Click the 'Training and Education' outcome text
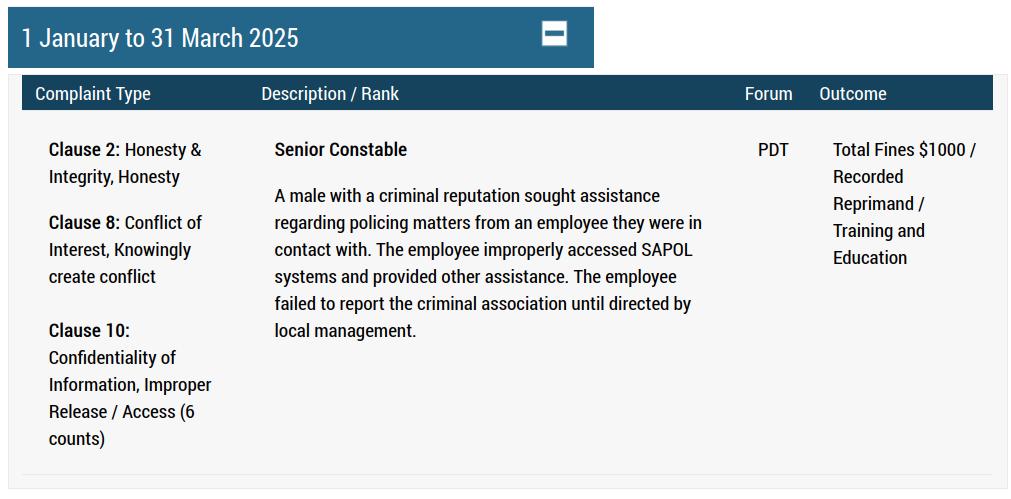This screenshot has height=499, width=1011. pyautogui.click(x=878, y=244)
